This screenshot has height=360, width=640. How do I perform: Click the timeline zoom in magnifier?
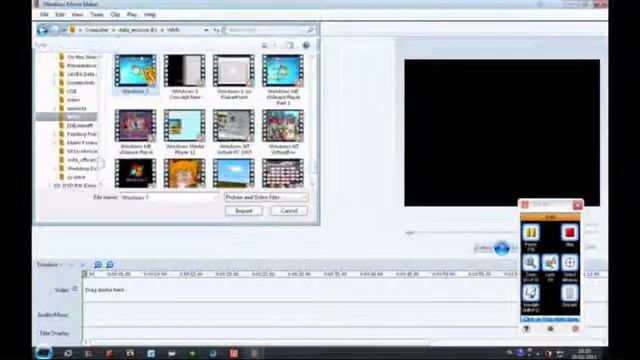coord(98,265)
